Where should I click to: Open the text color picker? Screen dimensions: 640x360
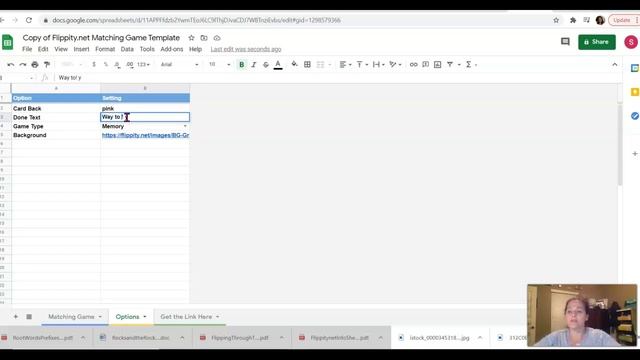(x=278, y=64)
